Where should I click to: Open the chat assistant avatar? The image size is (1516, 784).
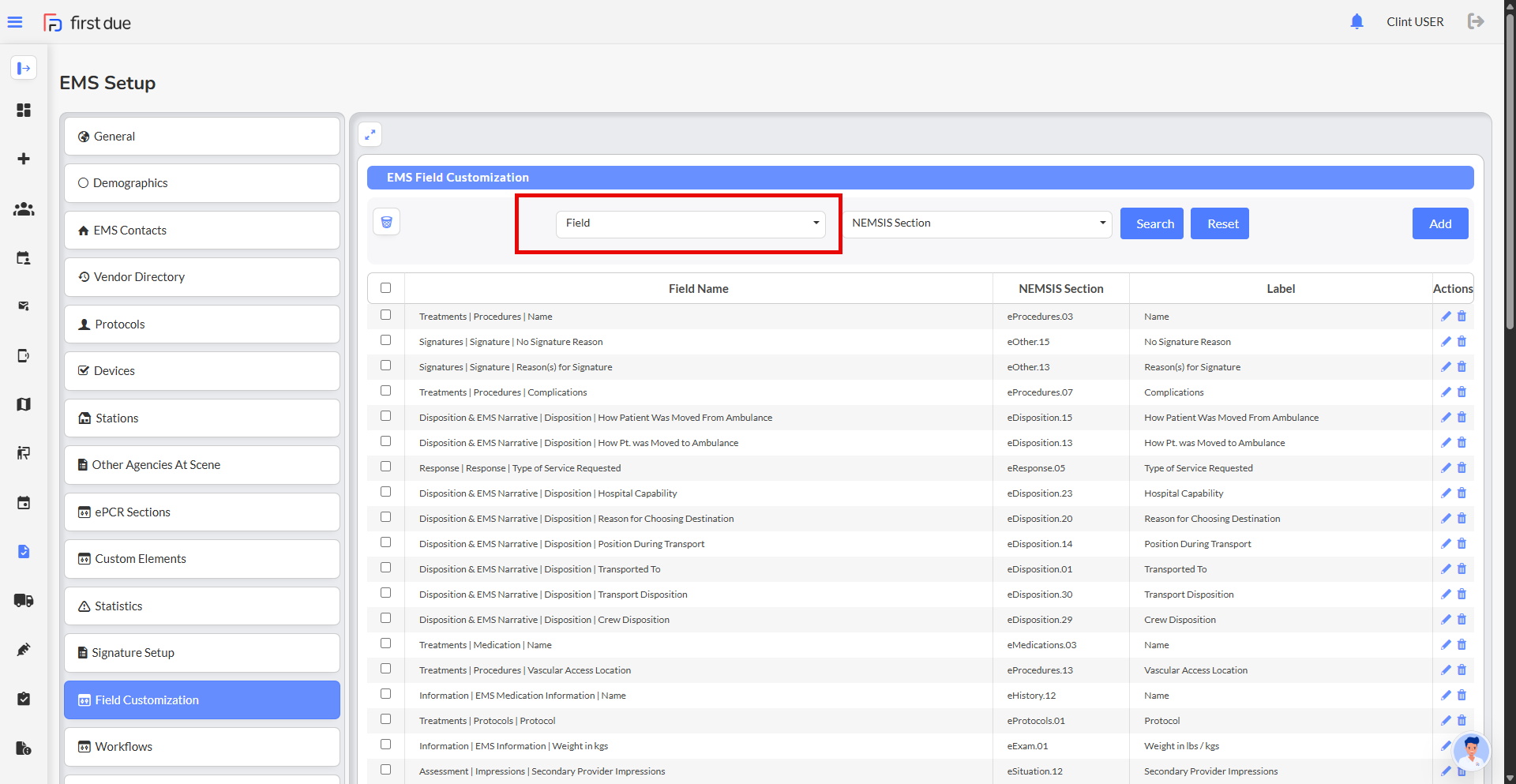pyautogui.click(x=1470, y=749)
